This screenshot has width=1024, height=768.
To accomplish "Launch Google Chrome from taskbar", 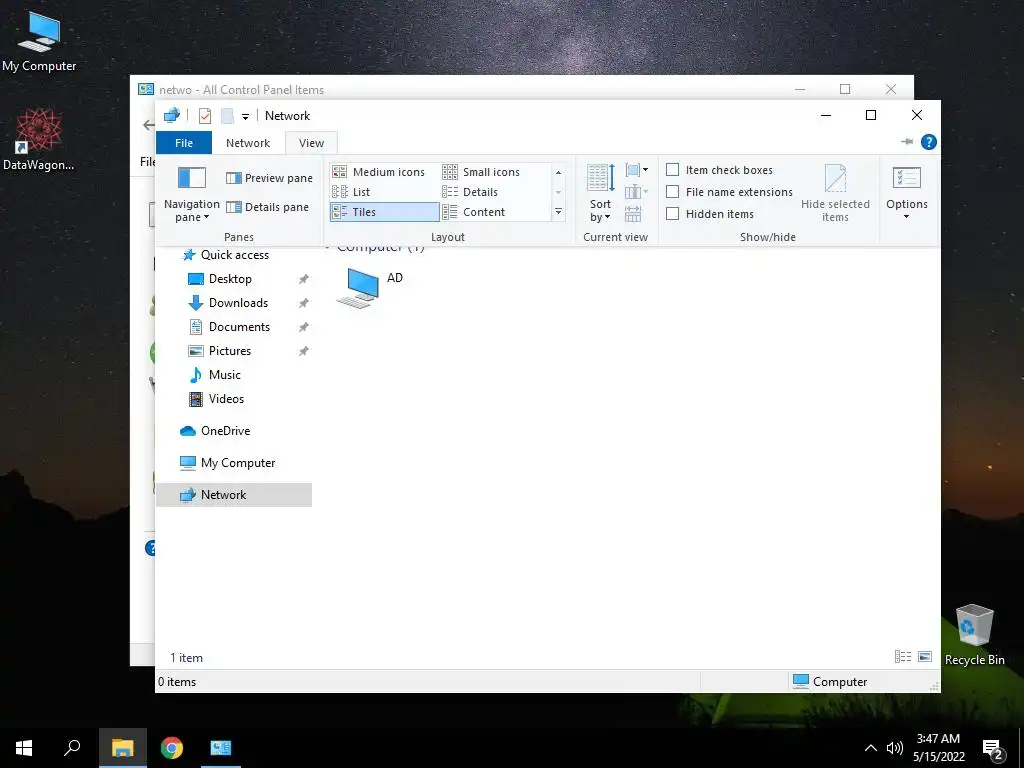I will [172, 748].
